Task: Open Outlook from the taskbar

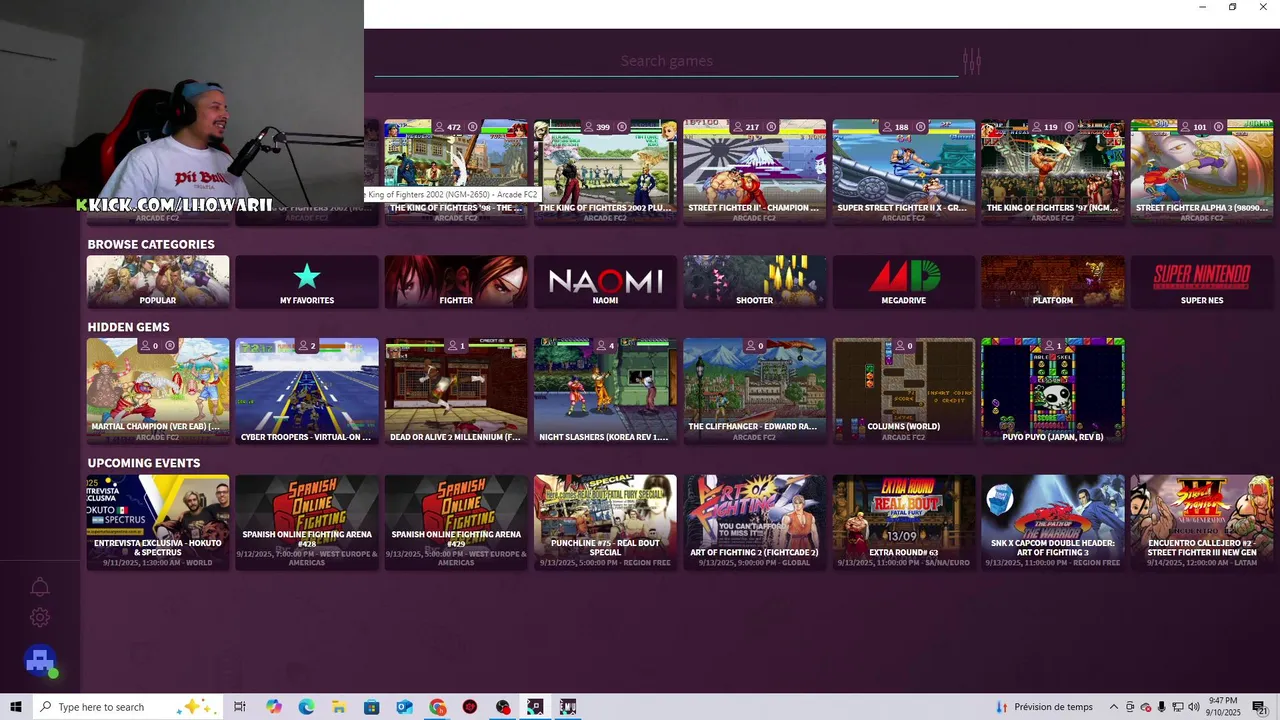Action: pos(404,707)
